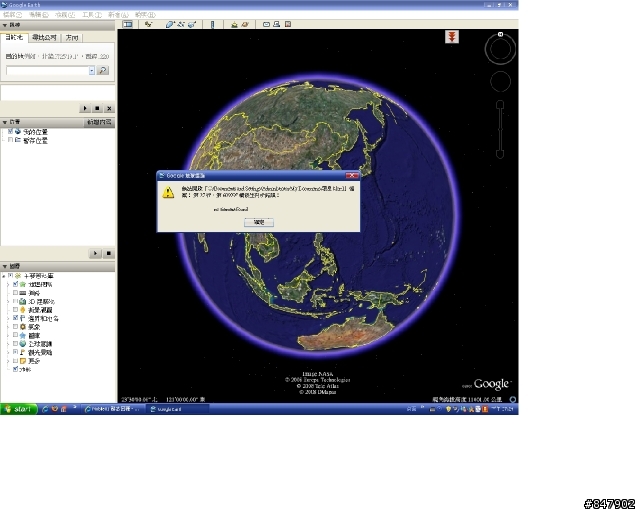
Task: Click the zoom-in end of slider
Action: click(x=500, y=105)
